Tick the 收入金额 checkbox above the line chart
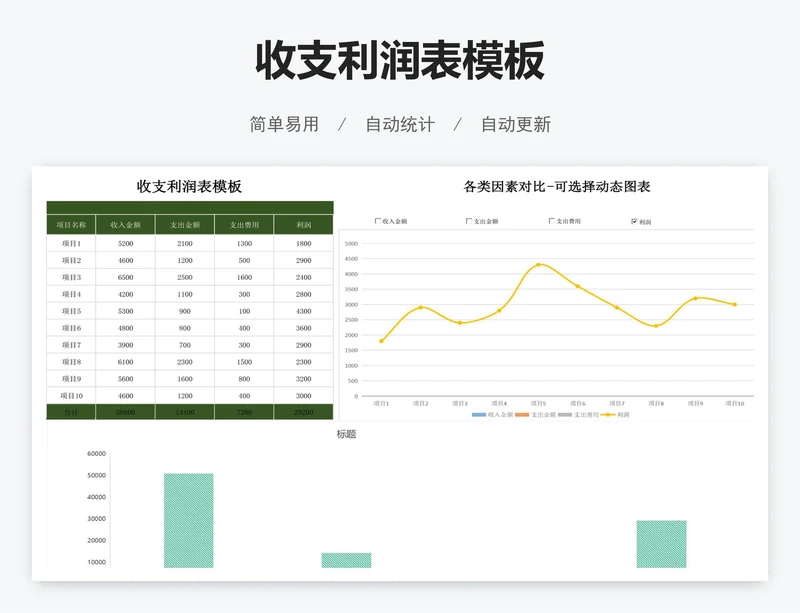800x613 pixels. pyautogui.click(x=378, y=221)
